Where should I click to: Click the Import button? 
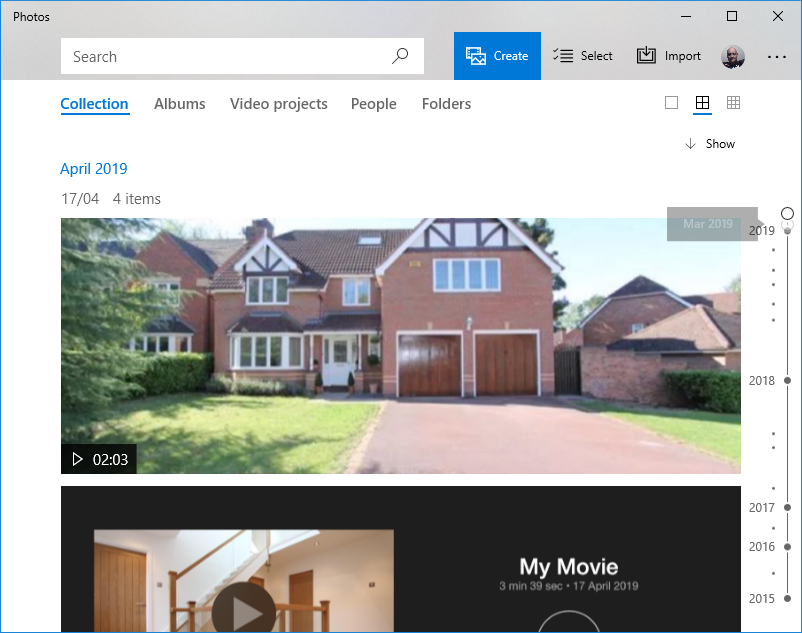[669, 56]
